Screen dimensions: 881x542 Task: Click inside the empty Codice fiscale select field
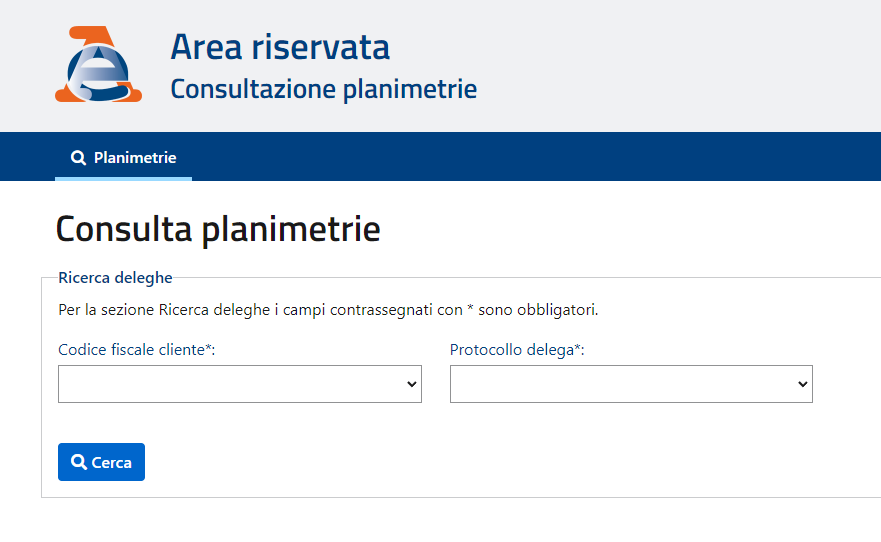pos(230,384)
